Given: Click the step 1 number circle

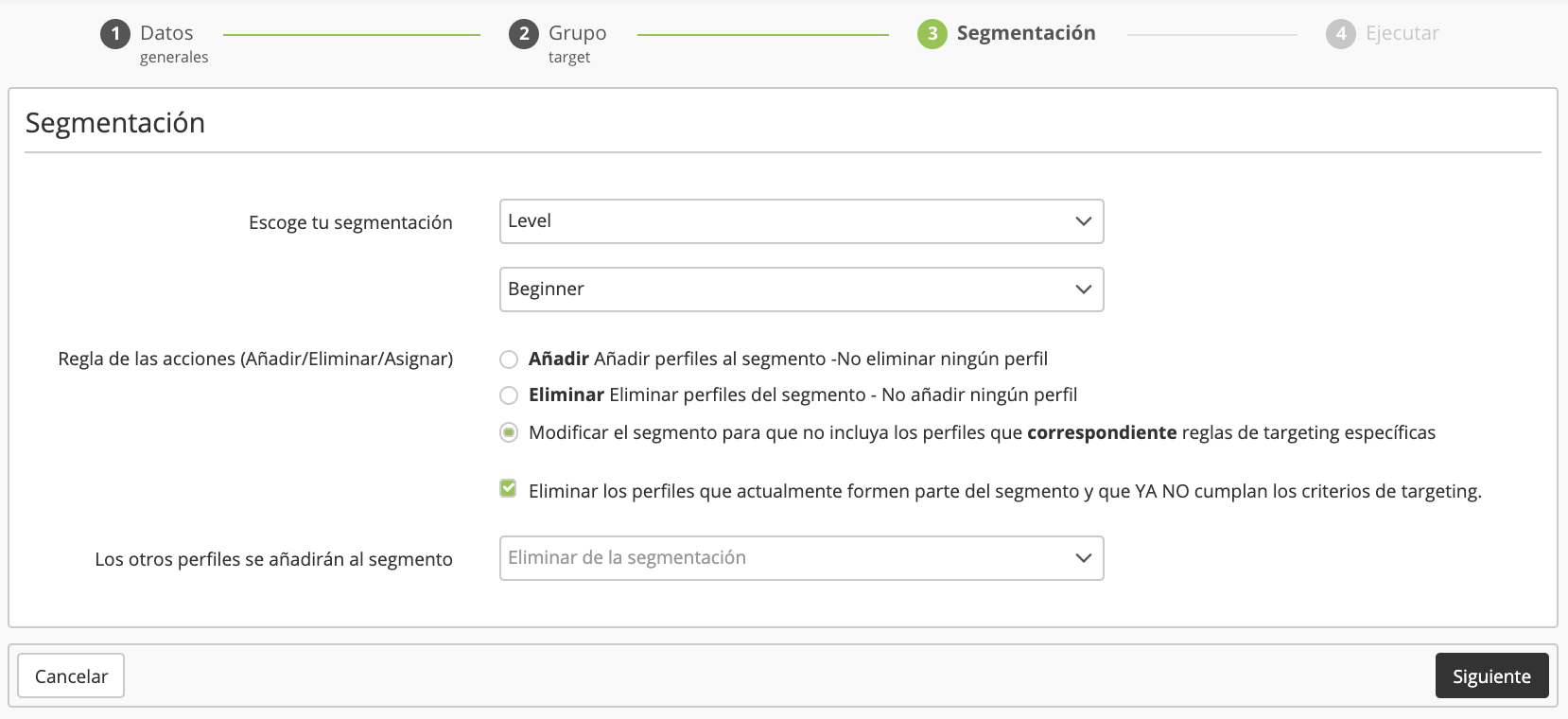Looking at the screenshot, I should [115, 34].
